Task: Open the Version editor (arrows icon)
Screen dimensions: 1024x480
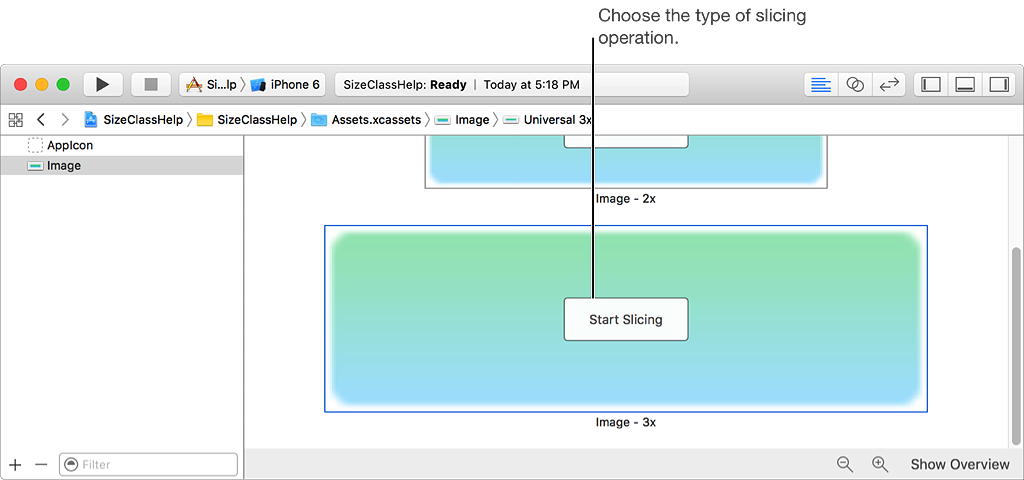Action: tap(889, 84)
